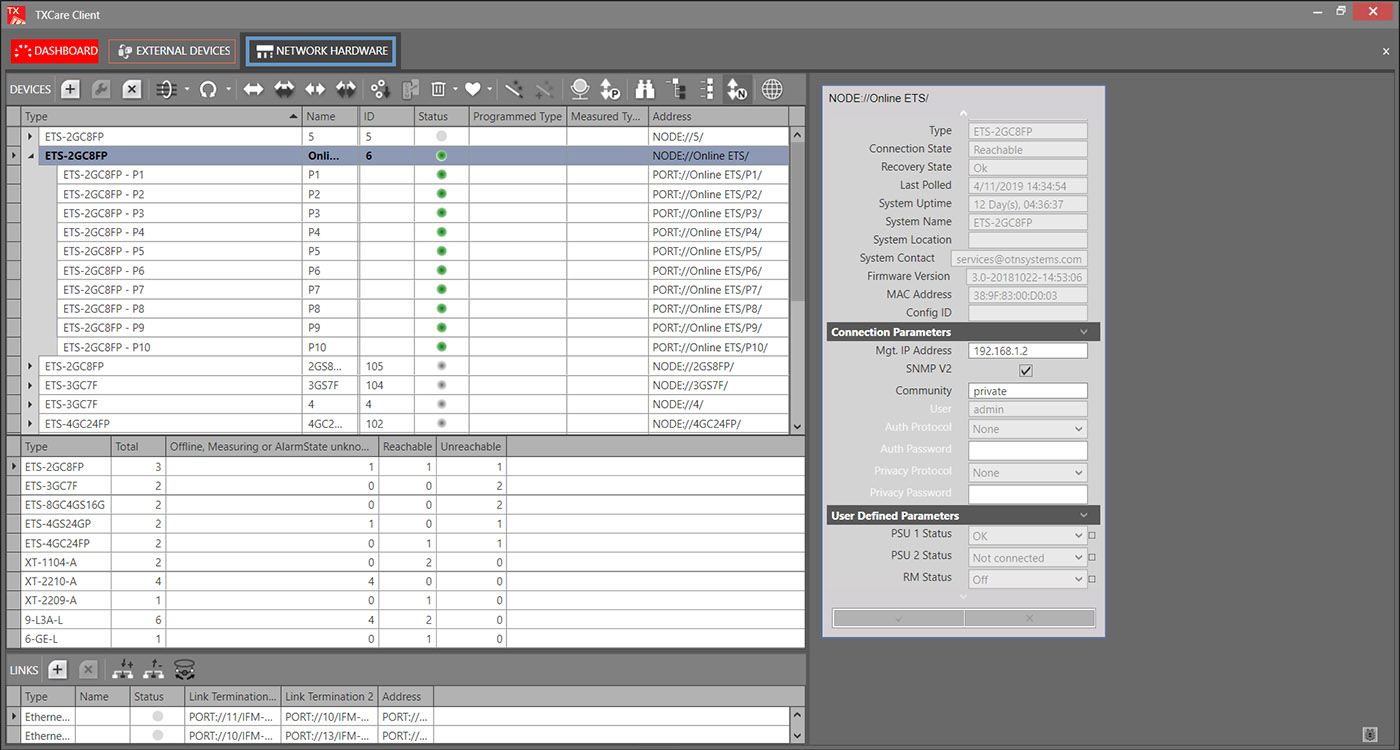Expand the ETS-2GC8FP node named 5
The width and height of the screenshot is (1400, 750).
(30, 136)
